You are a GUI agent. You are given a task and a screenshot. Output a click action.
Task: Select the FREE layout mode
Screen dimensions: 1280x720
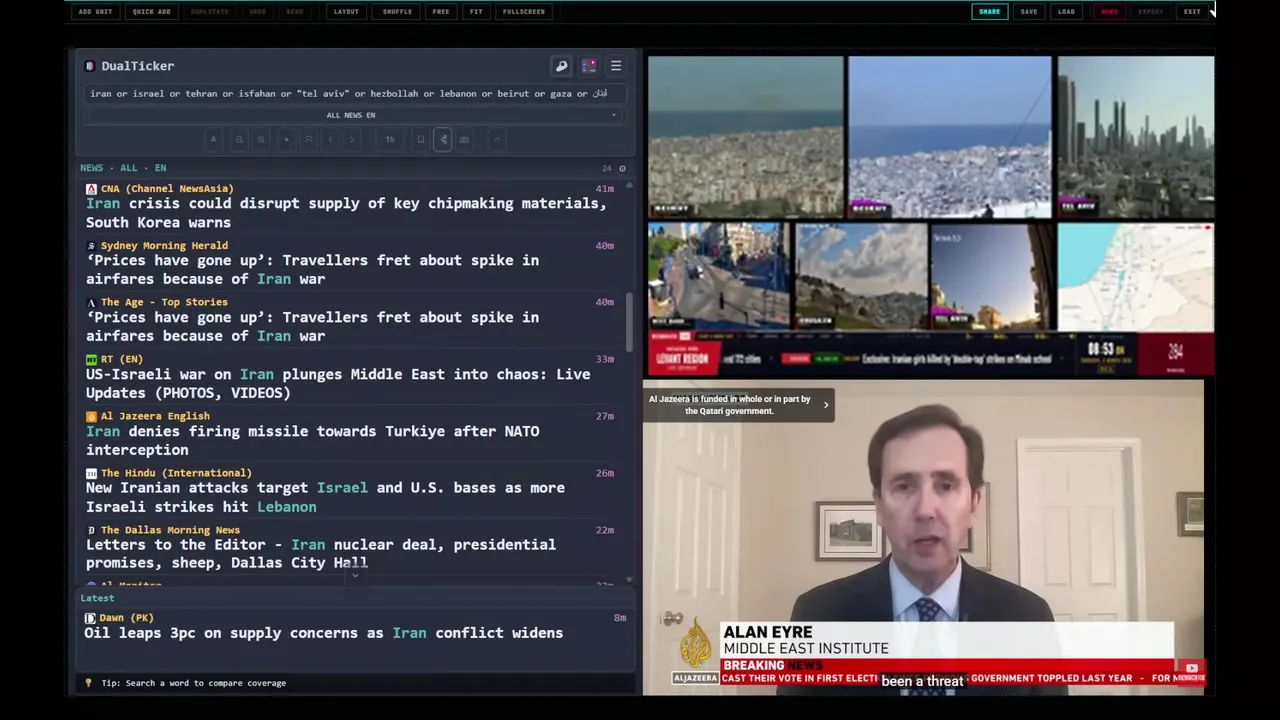tap(441, 12)
